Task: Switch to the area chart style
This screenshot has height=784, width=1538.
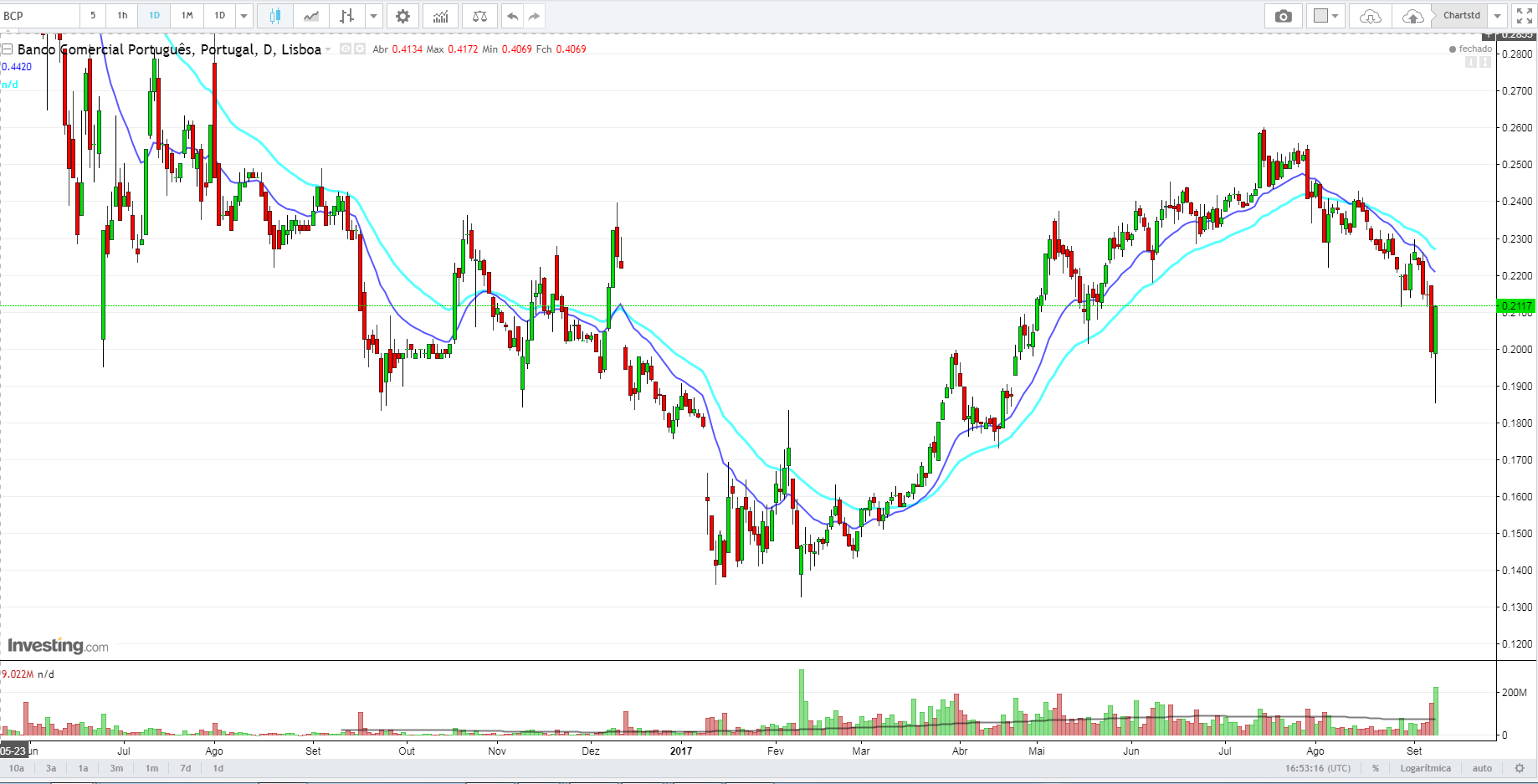Action: (x=311, y=16)
